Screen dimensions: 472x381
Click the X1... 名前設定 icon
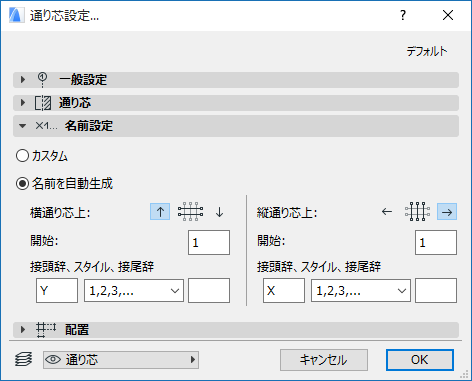46,126
